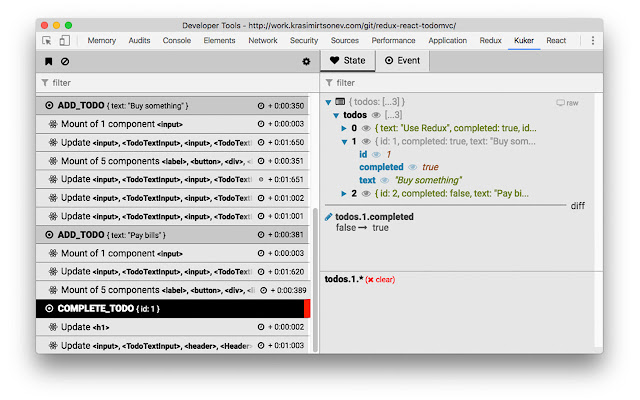
Task: Toggle the device toolbar icon
Action: click(x=64, y=41)
